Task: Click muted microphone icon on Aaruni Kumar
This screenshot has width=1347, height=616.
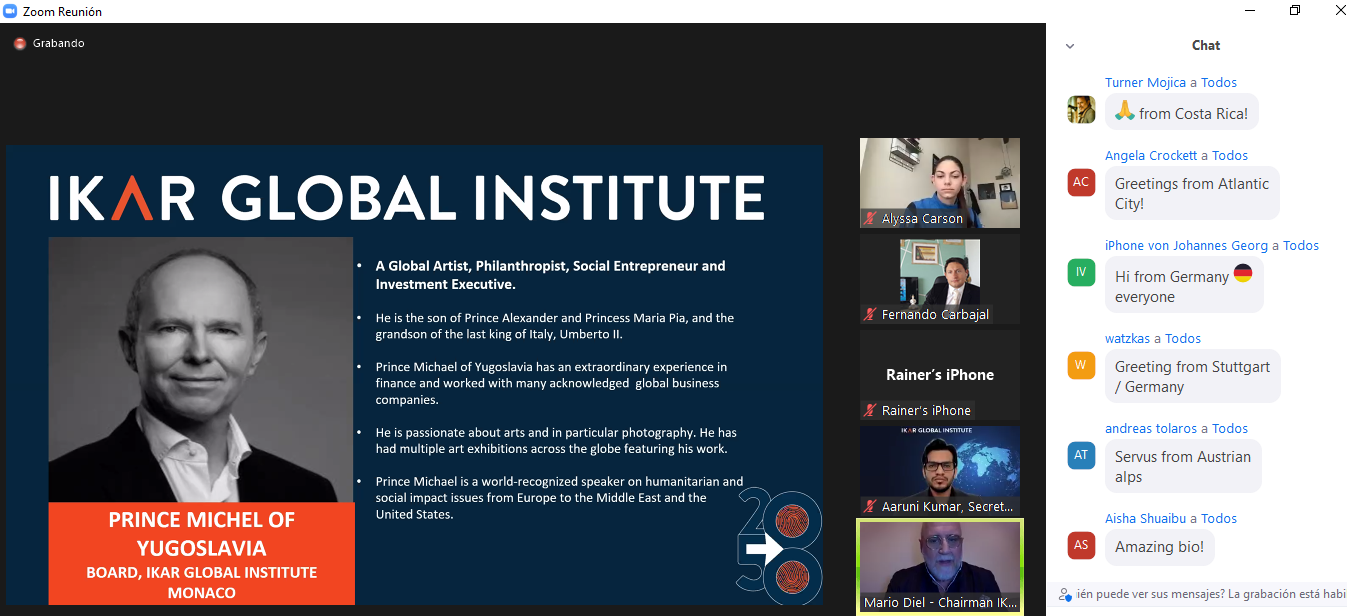Action: (x=870, y=506)
